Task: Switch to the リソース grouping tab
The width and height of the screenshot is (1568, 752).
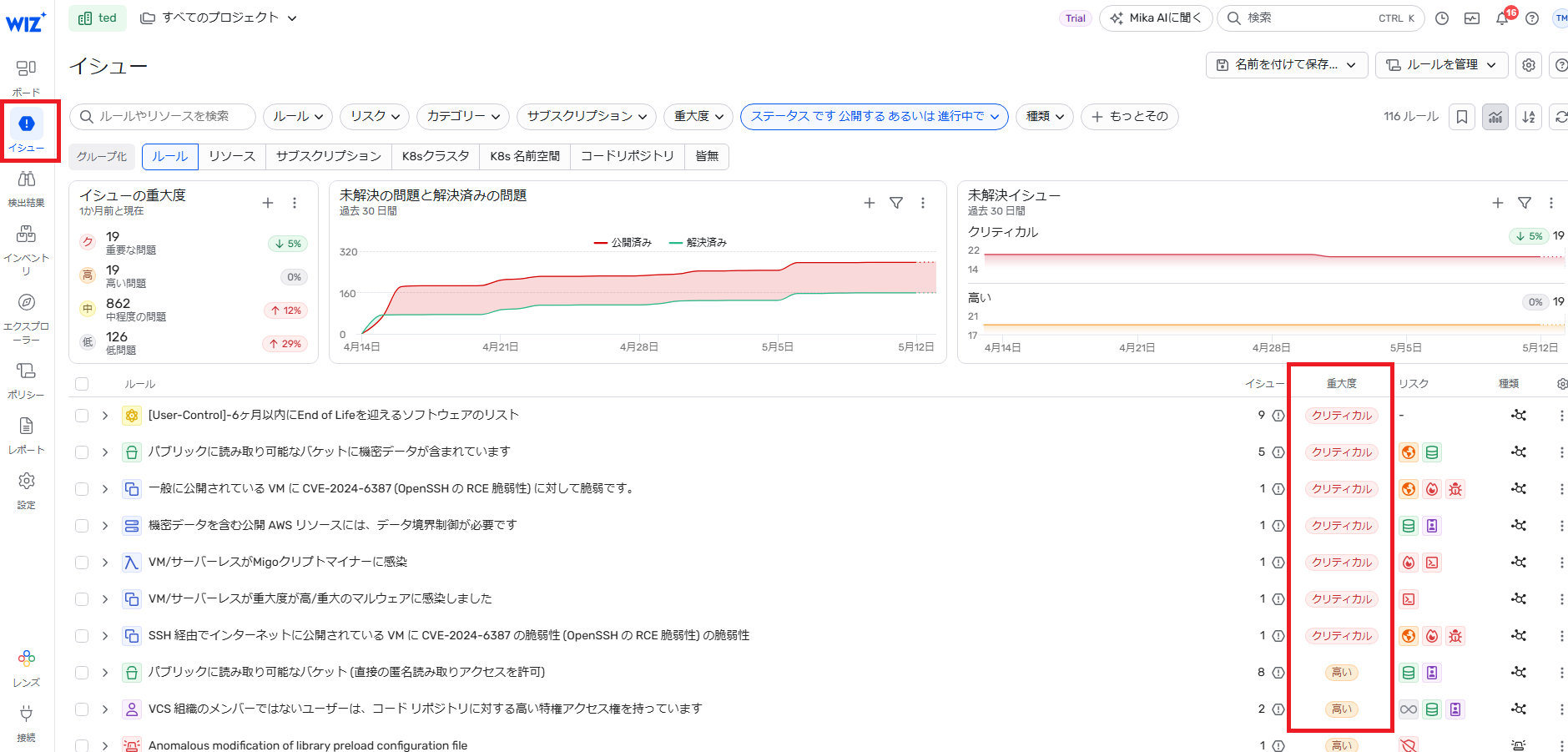Action: 232,156
